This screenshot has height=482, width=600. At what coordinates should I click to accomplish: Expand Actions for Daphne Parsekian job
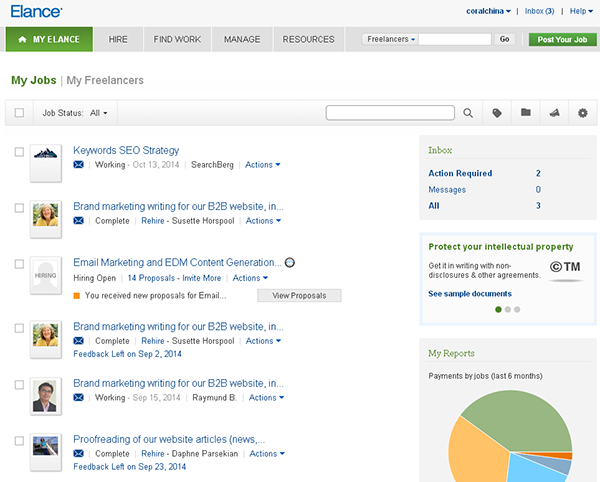(267, 453)
